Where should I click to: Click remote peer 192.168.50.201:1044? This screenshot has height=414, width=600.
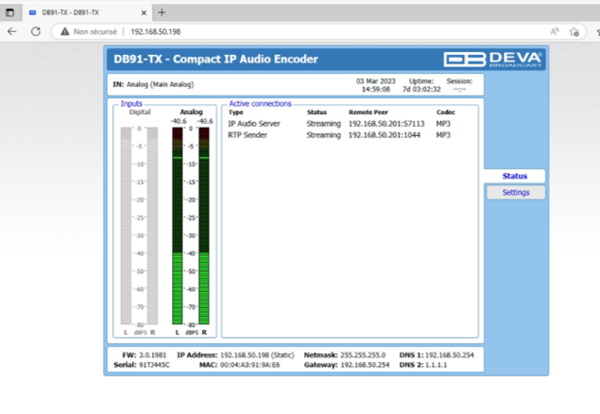[x=384, y=135]
